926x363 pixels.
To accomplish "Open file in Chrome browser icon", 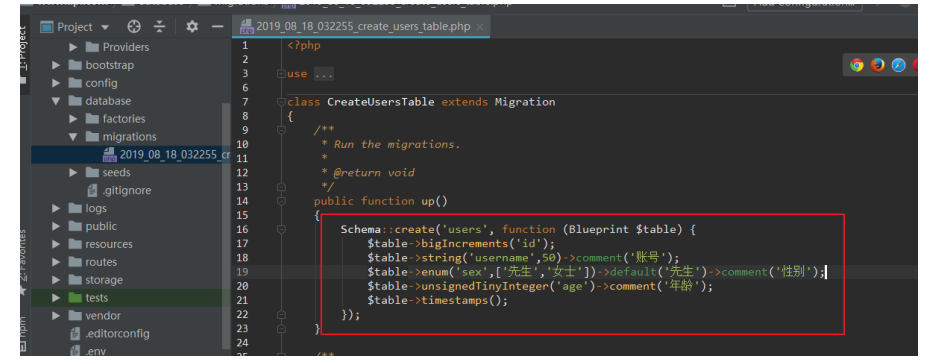I will (x=856, y=65).
